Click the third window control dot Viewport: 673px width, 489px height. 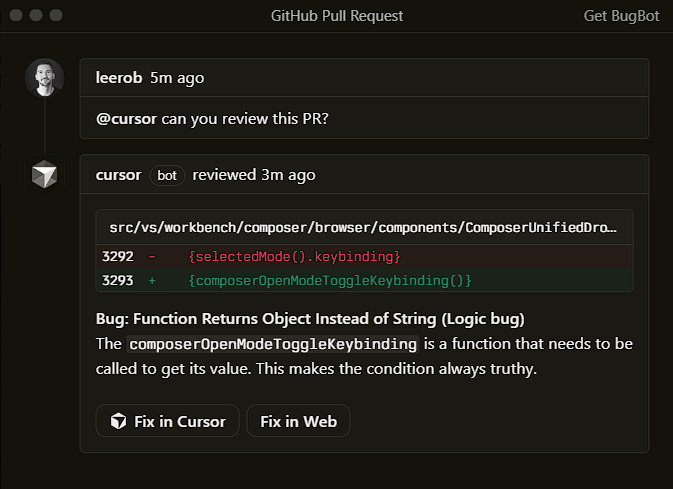coord(56,16)
